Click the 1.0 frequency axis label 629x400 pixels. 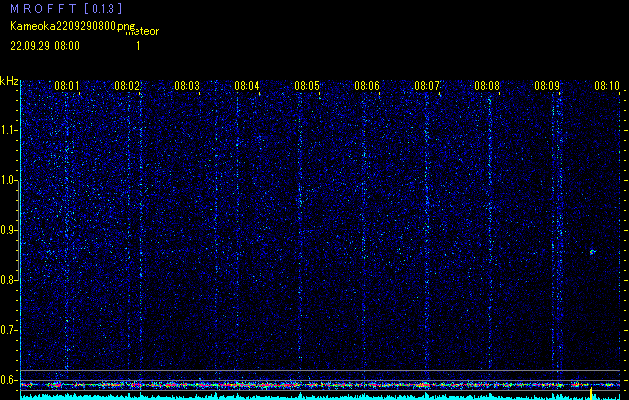point(8,180)
